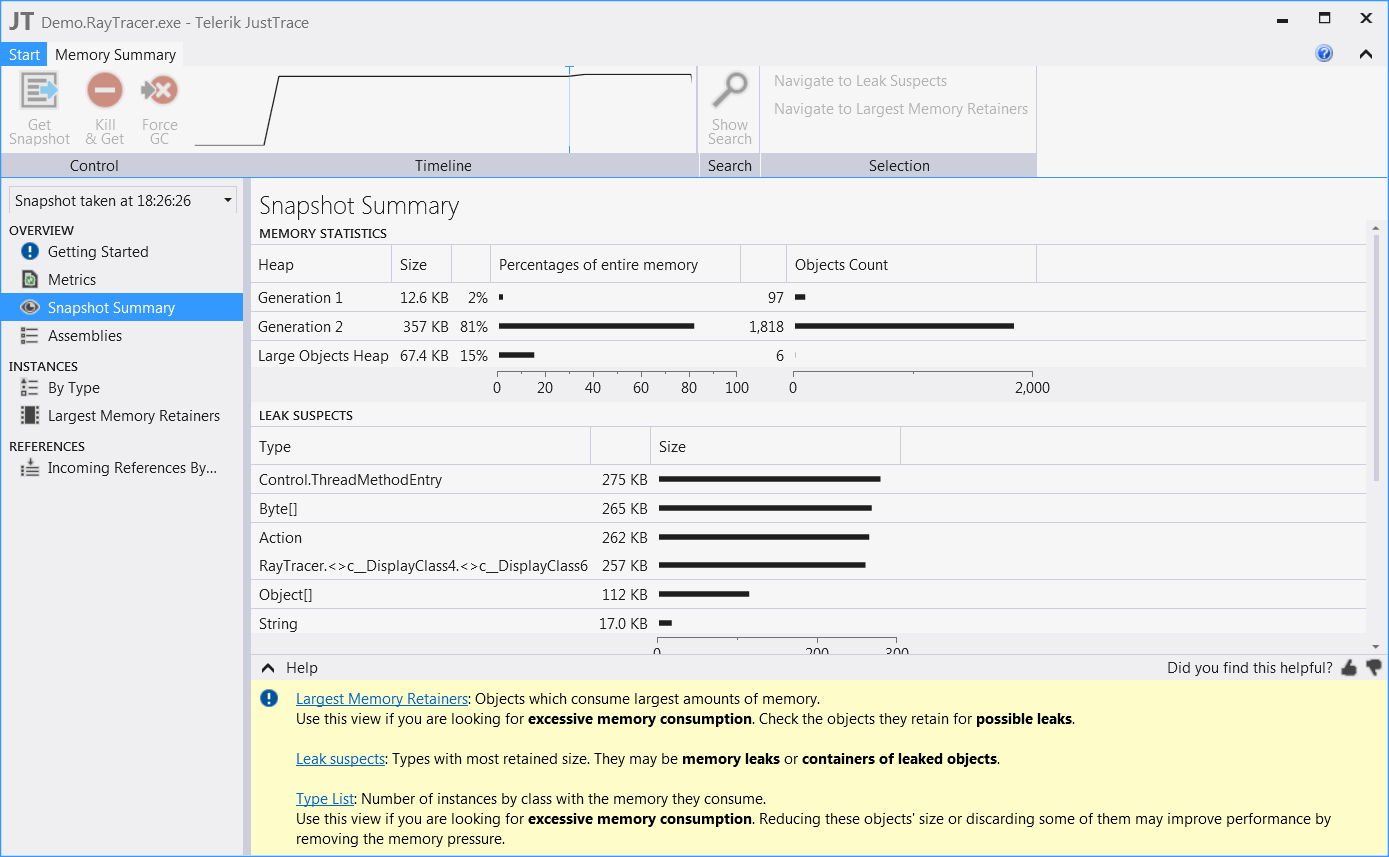
Task: Select the Action leak suspect row
Action: tap(808, 538)
